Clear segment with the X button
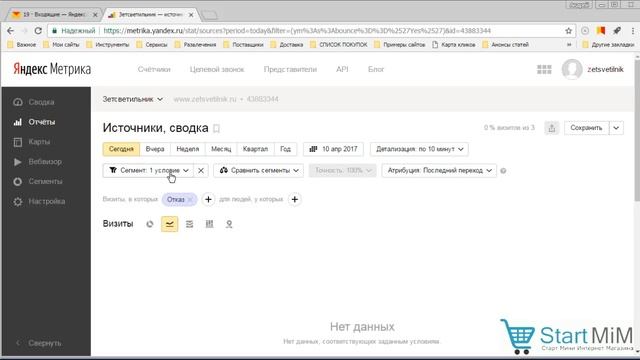This screenshot has height=360, width=640. 201,170
